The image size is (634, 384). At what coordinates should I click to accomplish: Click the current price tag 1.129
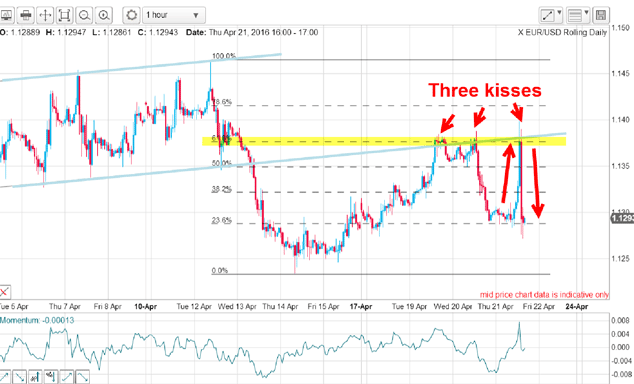pyautogui.click(x=622, y=218)
